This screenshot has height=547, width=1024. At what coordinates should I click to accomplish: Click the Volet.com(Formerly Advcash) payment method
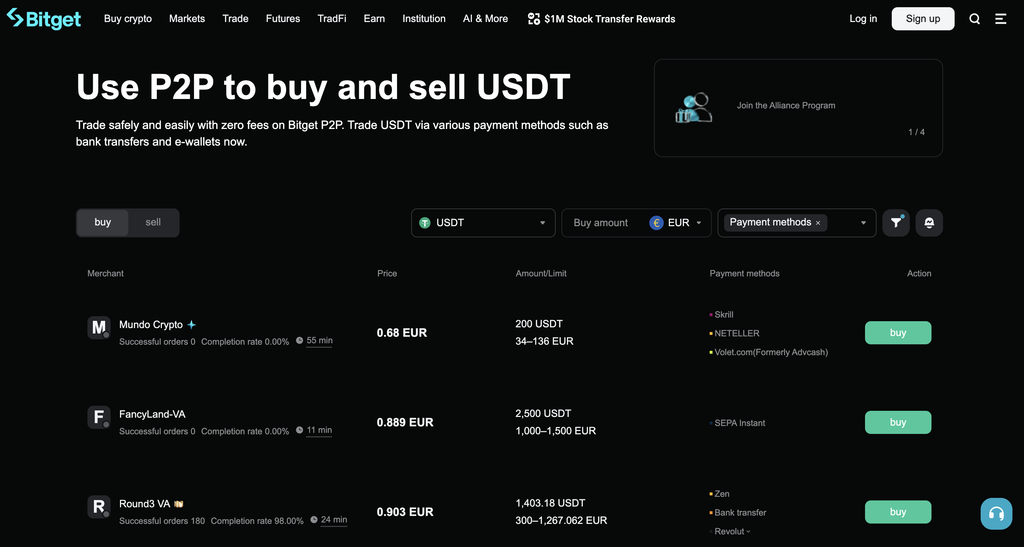pyautogui.click(x=771, y=352)
